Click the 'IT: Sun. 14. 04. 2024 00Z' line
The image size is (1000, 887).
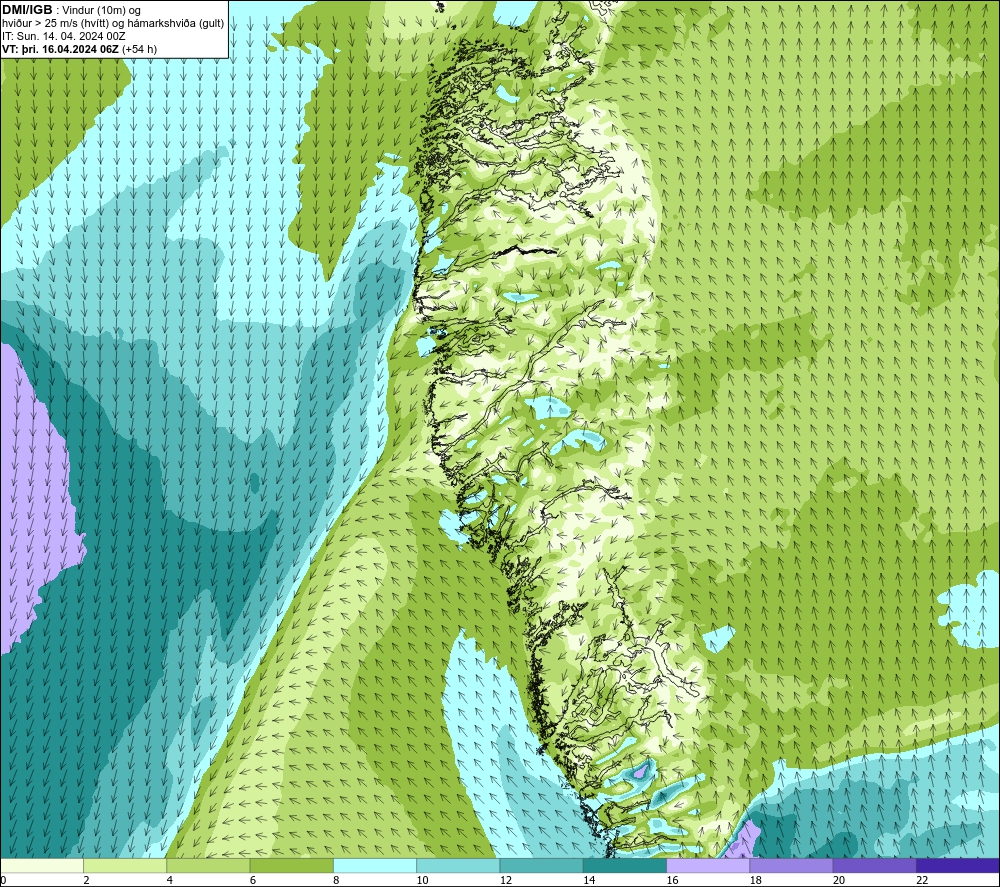64,36
